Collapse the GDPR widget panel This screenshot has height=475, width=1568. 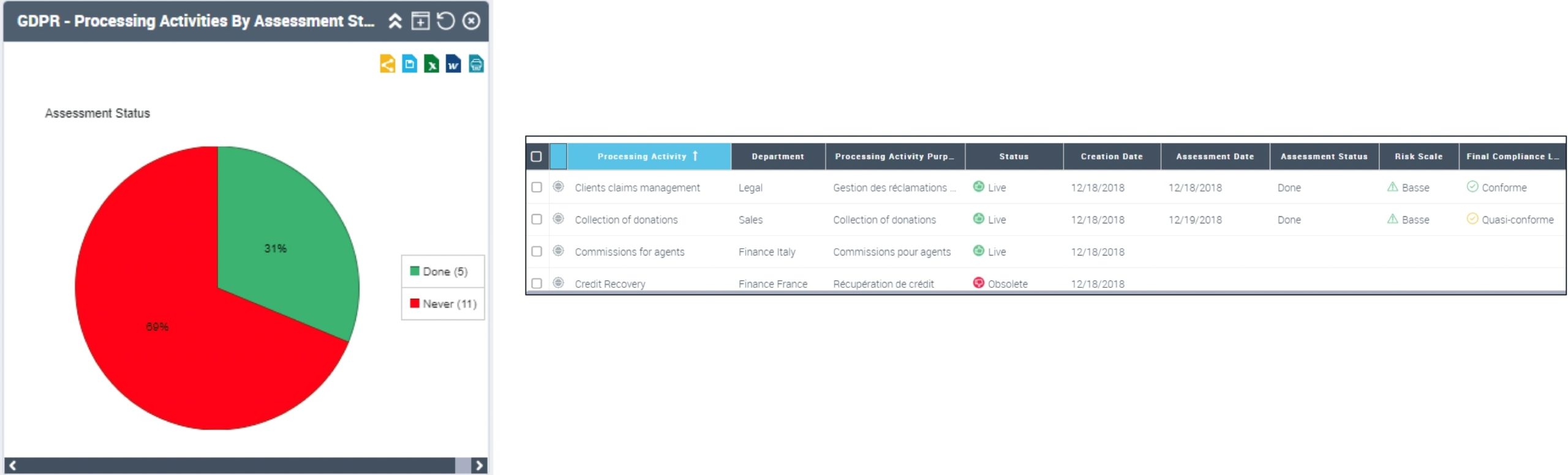[x=395, y=21]
